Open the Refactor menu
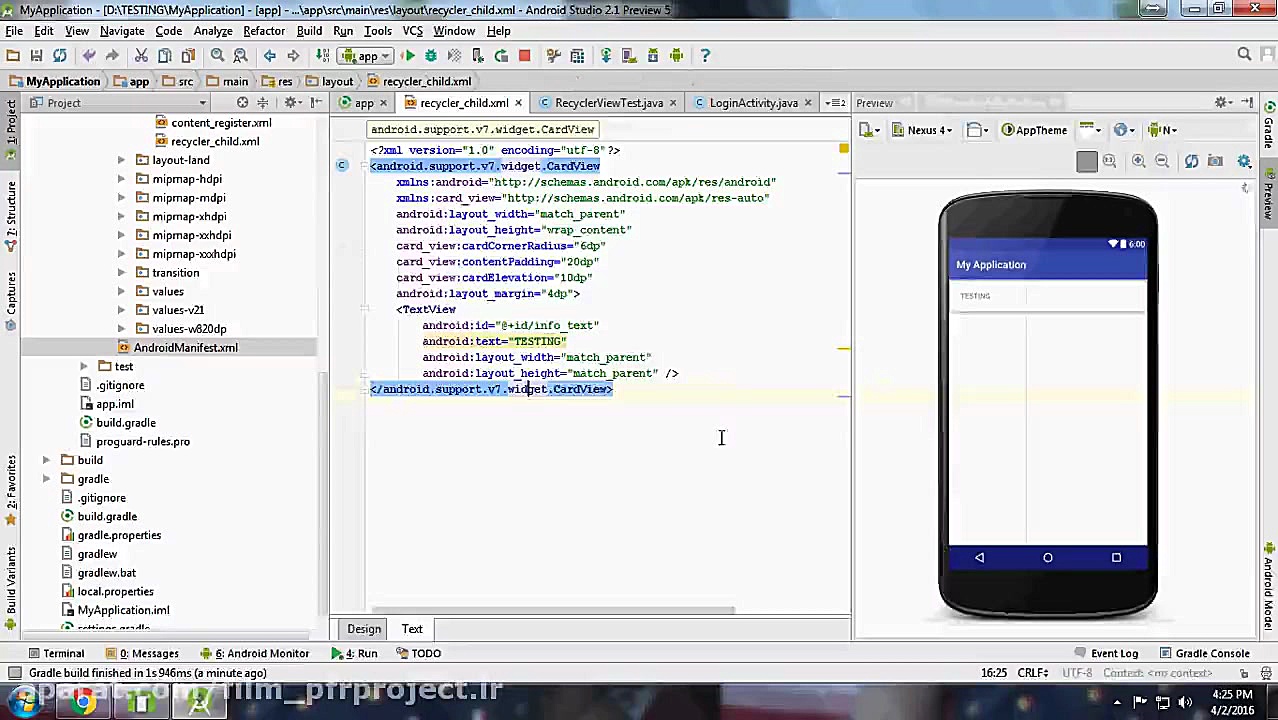The width and height of the screenshot is (1278, 720). coord(264,31)
